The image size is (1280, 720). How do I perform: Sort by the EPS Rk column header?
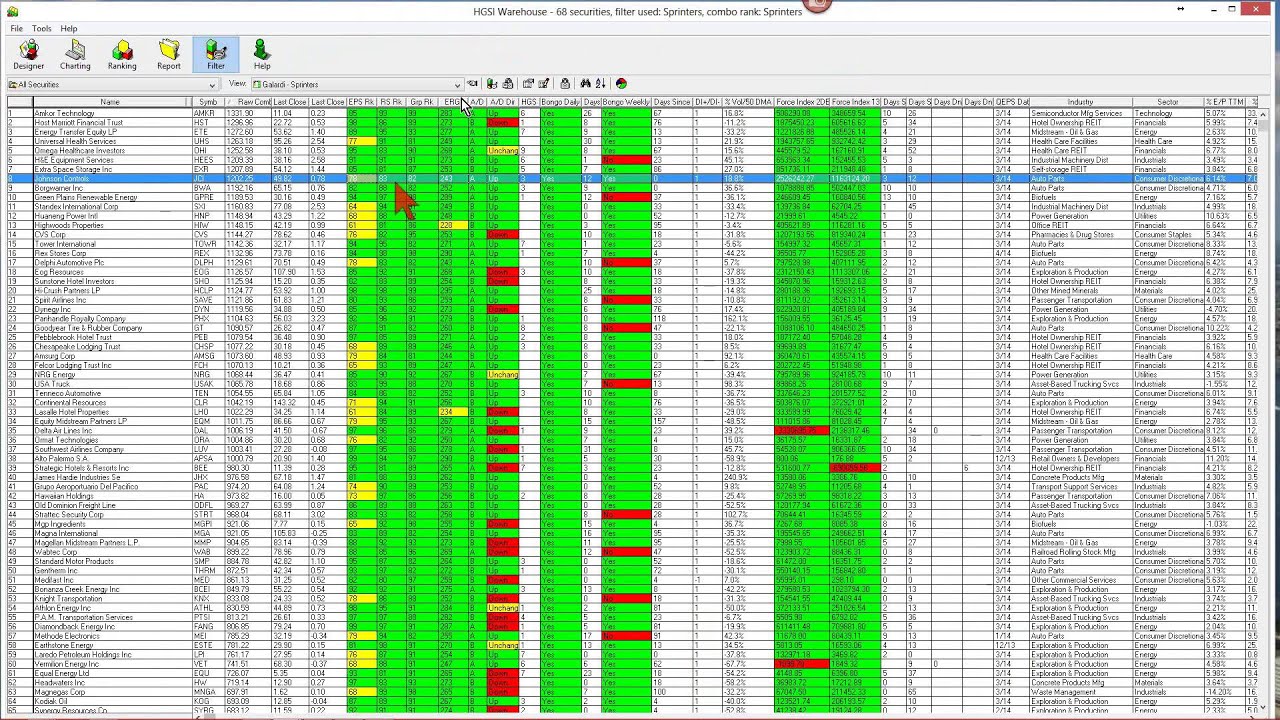[x=361, y=102]
